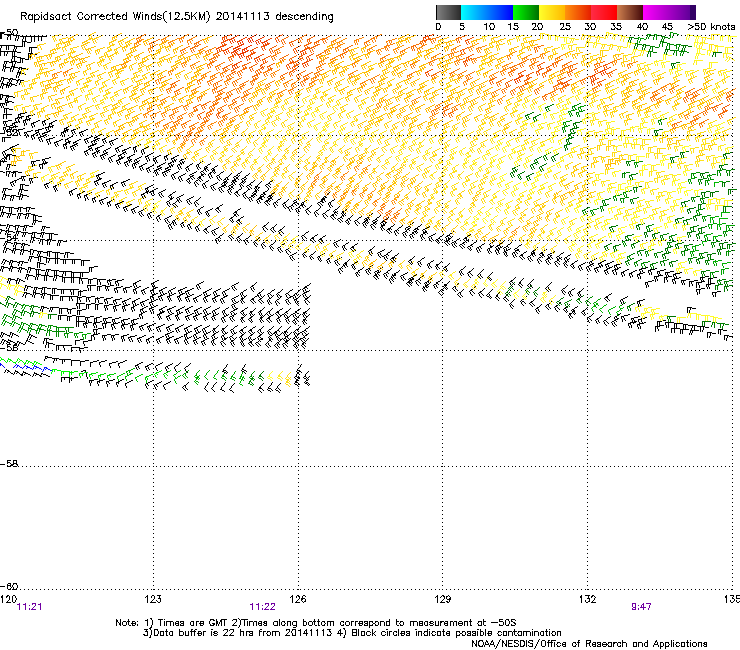The image size is (740, 650).
Task: Click the longitude label 120
Action: 8,599
